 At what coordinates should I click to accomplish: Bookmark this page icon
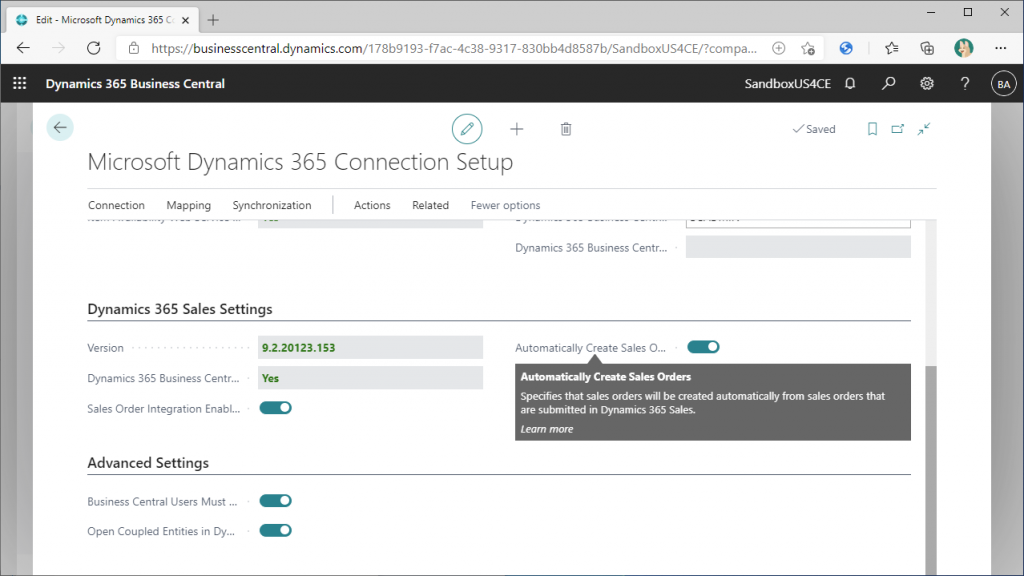(872, 129)
